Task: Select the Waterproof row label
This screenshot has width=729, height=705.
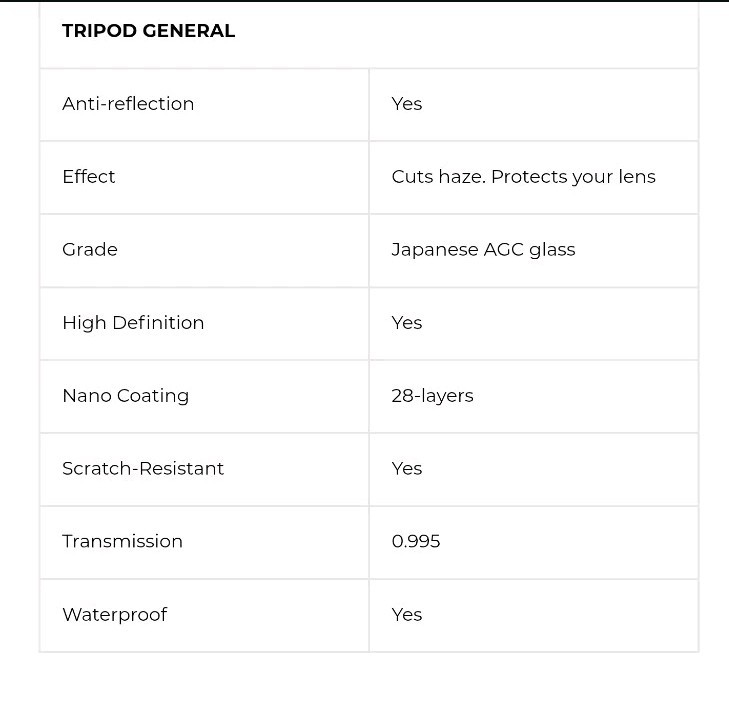Action: (x=114, y=615)
